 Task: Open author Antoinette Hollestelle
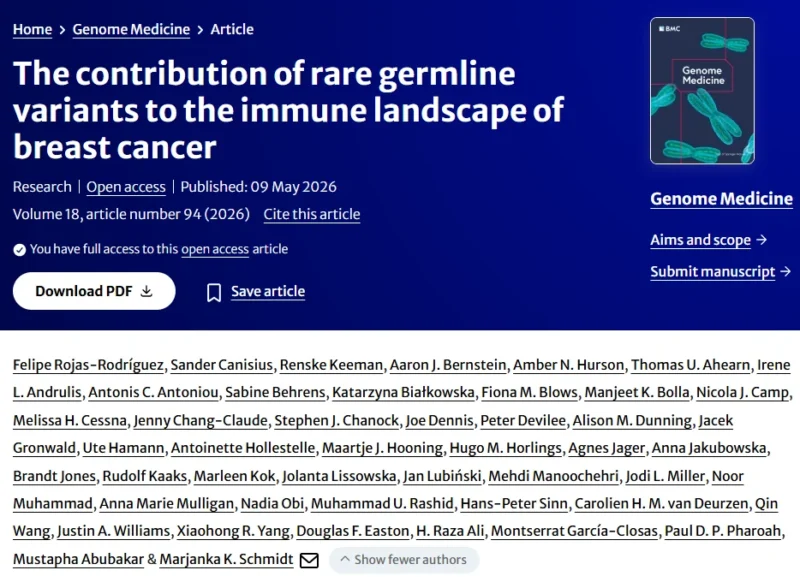pos(243,448)
